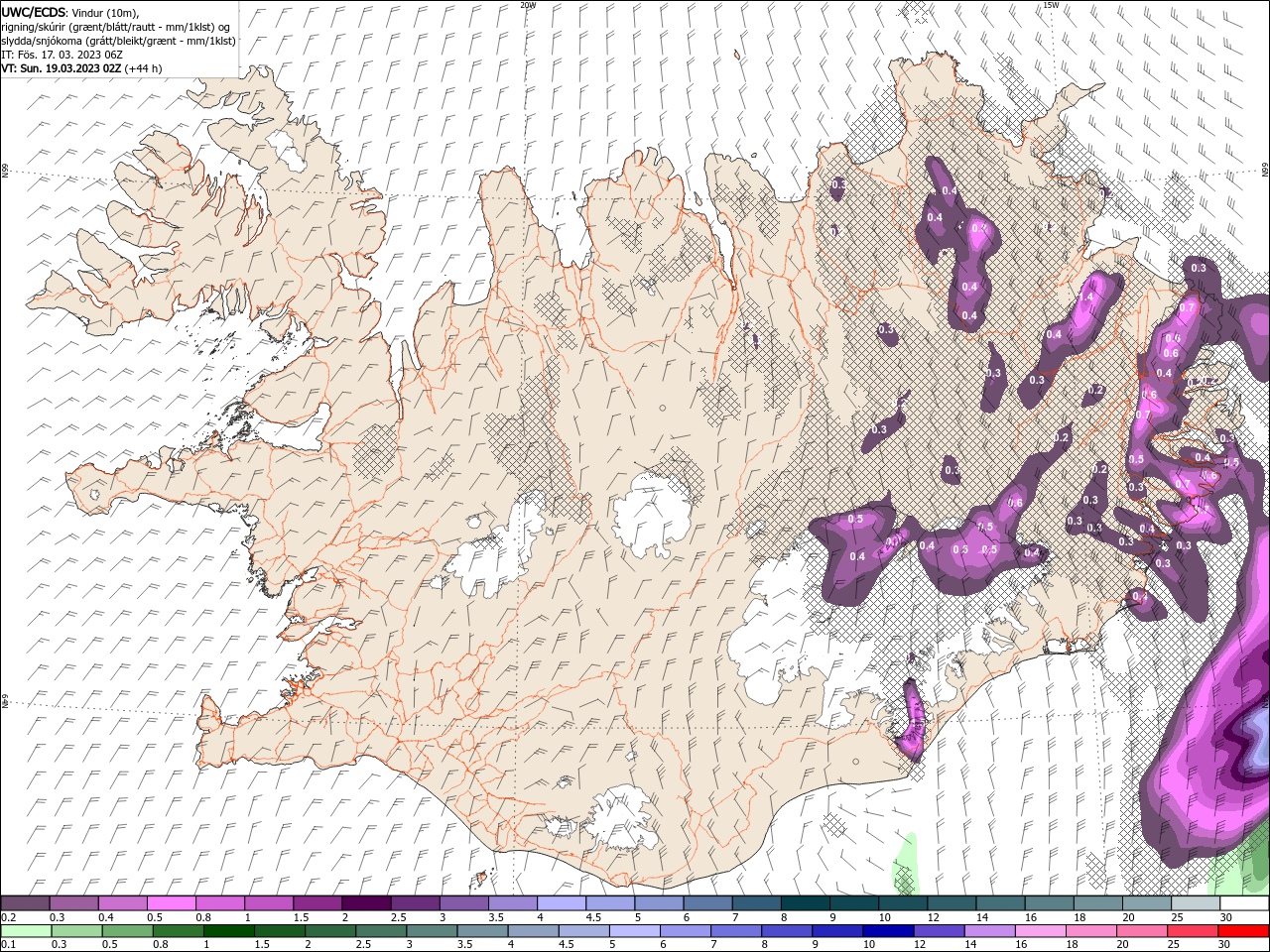Click the 'VT: Sun. 19.03.2023 02Z' valid time
The height and width of the screenshot is (952, 1270).
pyautogui.click(x=62, y=68)
